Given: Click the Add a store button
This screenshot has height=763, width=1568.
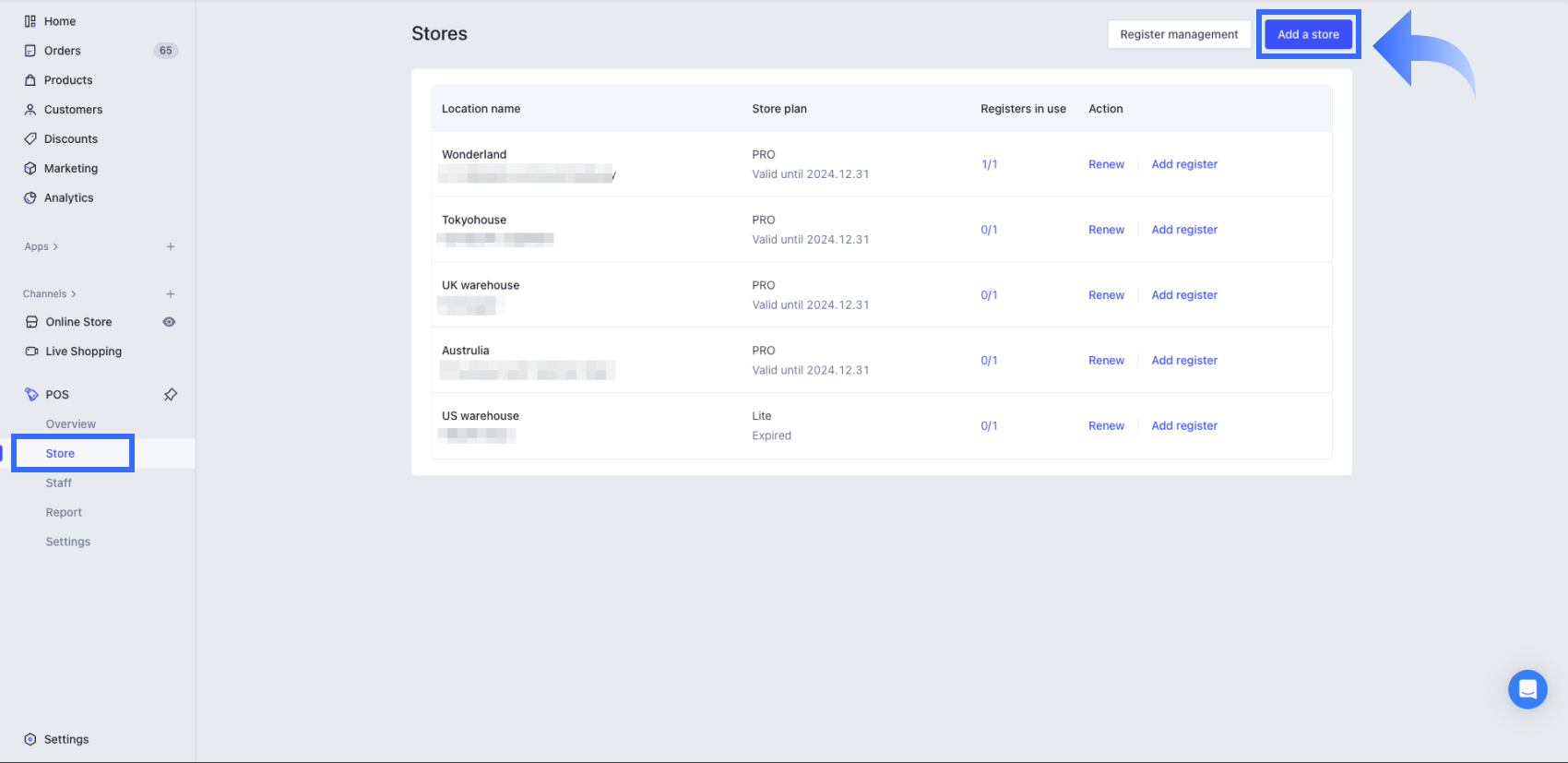Looking at the screenshot, I should point(1308,34).
